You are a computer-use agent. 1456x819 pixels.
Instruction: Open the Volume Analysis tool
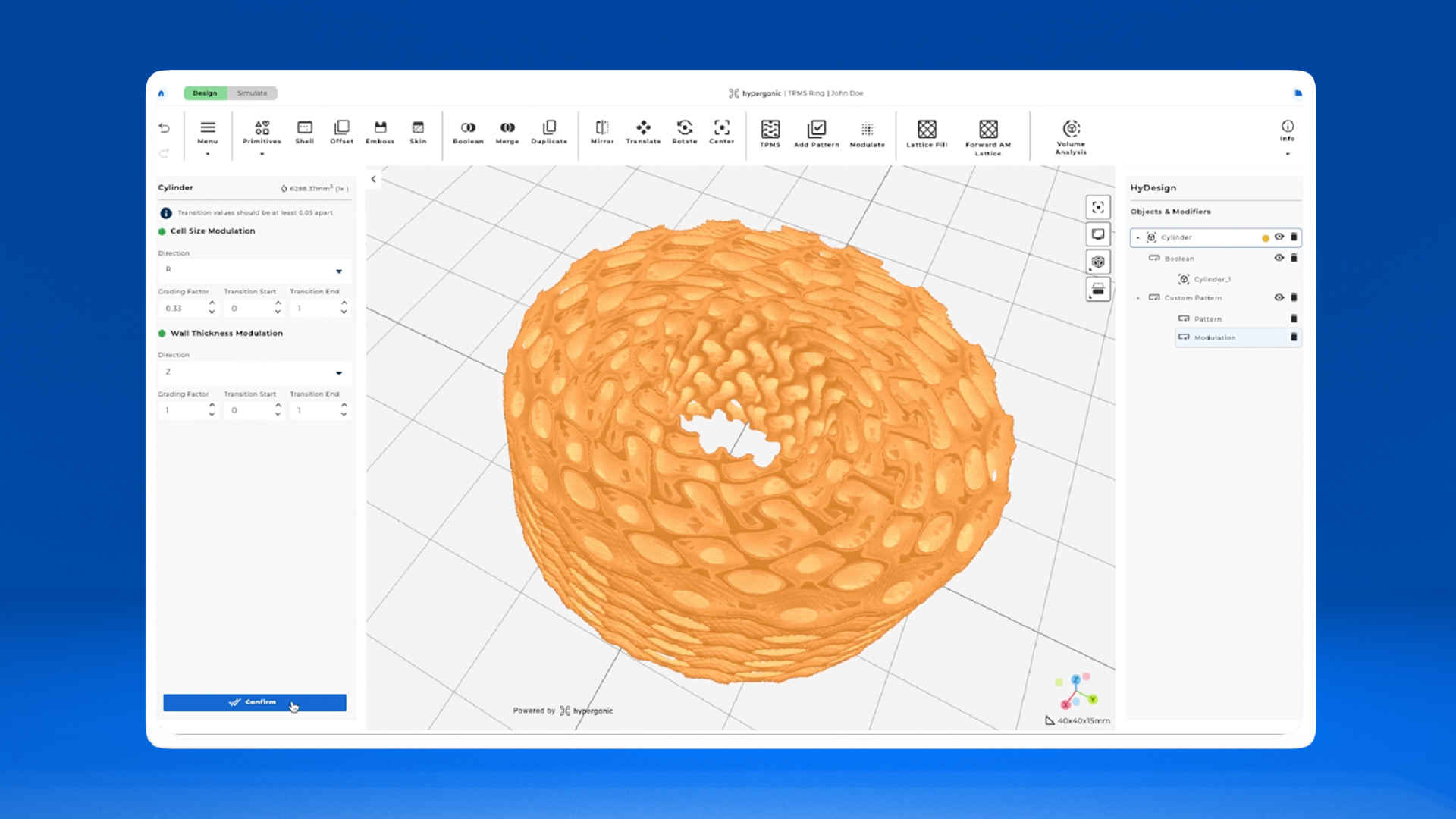coord(1071,128)
